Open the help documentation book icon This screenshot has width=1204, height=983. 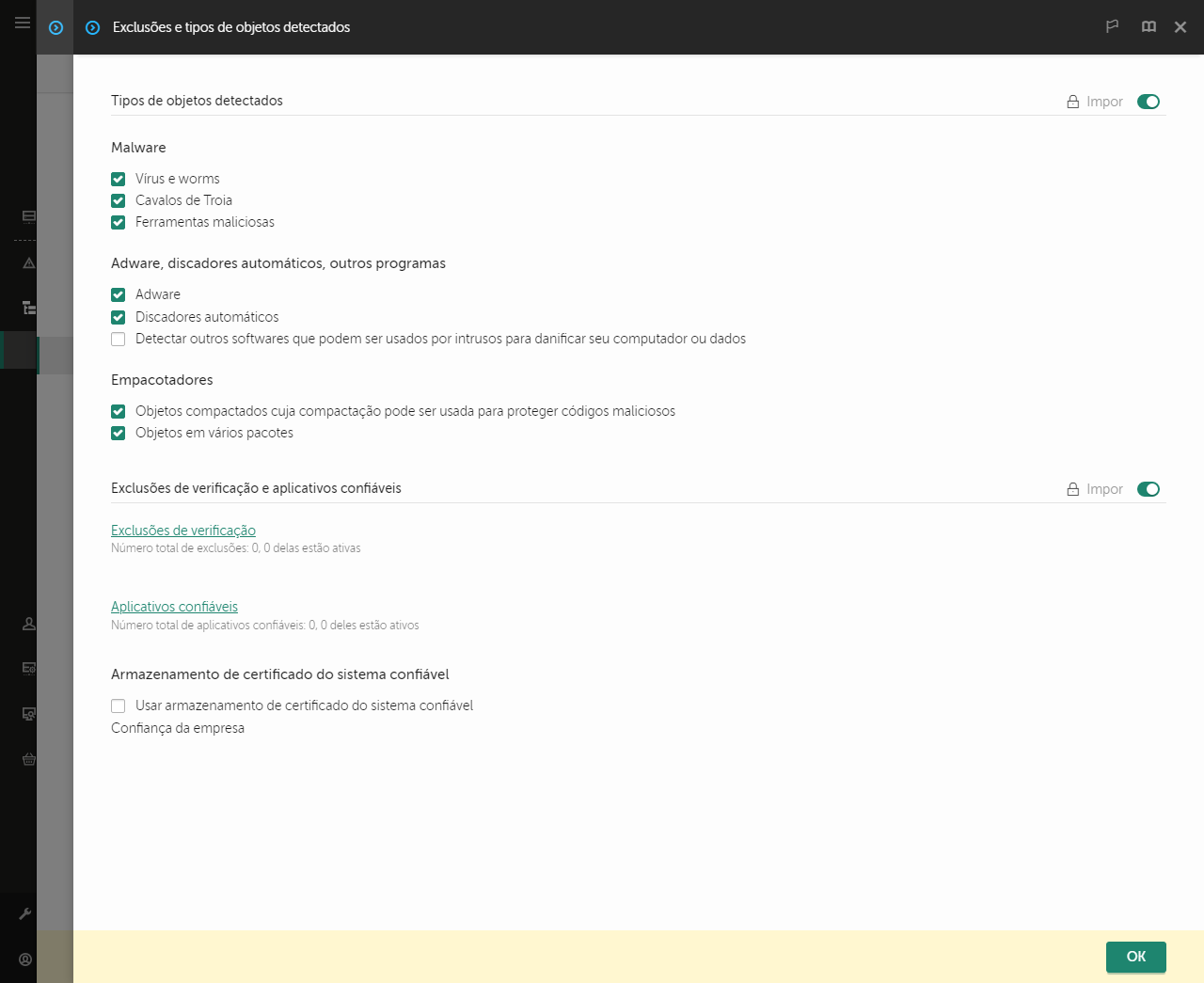(1149, 26)
